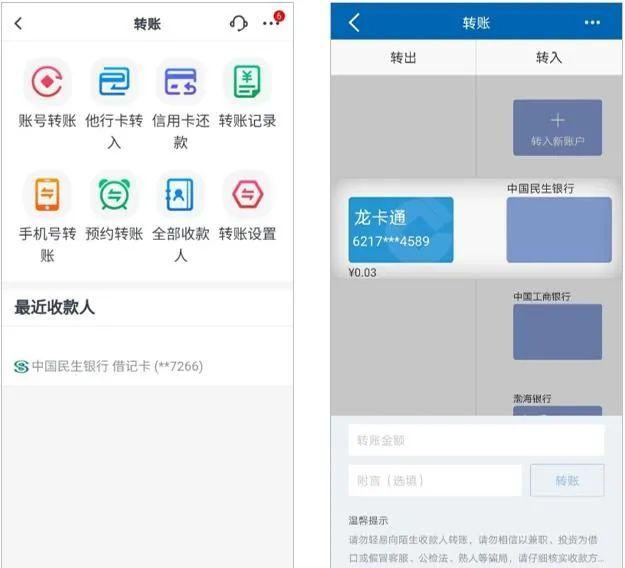Focus the 转账金额 amount field

point(476,440)
